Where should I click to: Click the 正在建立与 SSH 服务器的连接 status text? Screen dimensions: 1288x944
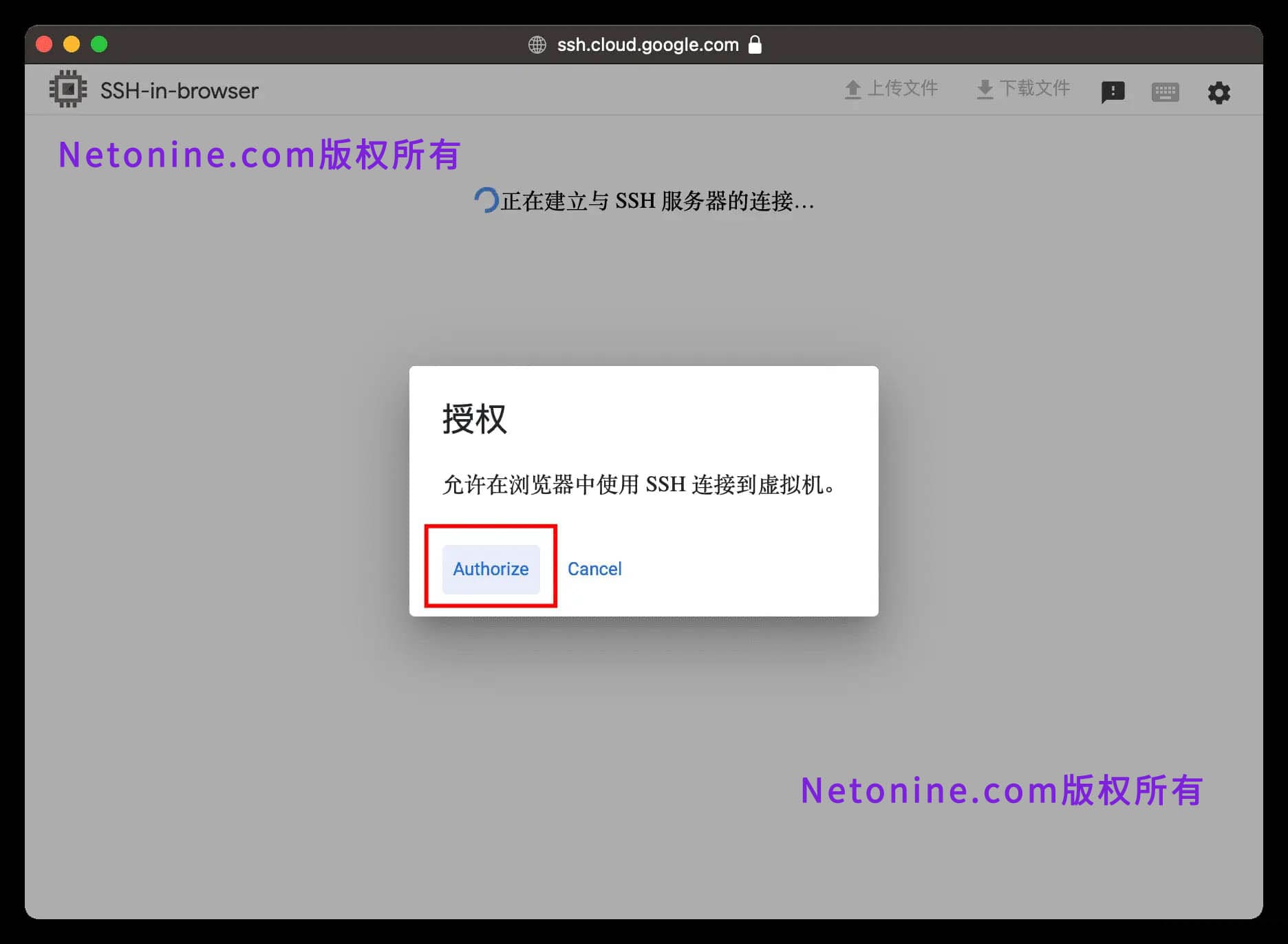[657, 201]
